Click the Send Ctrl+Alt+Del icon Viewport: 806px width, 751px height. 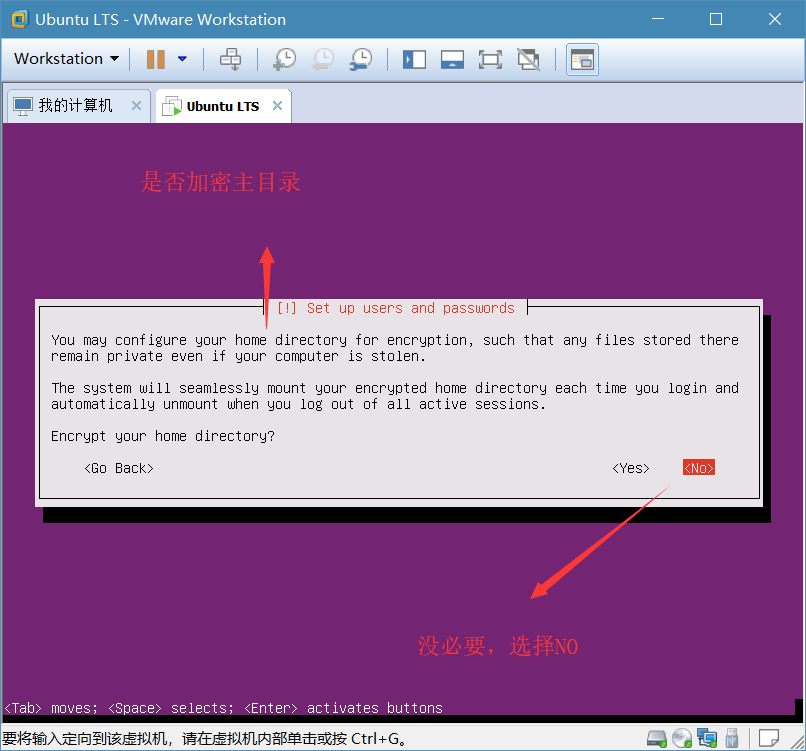tap(230, 59)
